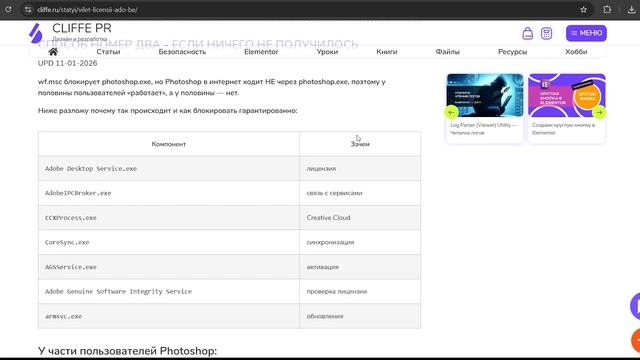Open Создаем круглую кнопку в Elementor link

pyautogui.click(x=563, y=129)
